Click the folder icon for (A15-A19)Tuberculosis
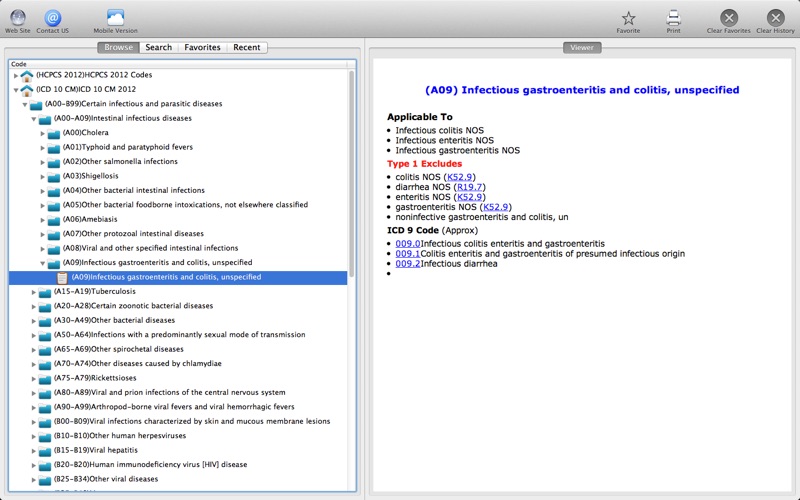Viewport: 800px width, 500px height. [x=45, y=292]
